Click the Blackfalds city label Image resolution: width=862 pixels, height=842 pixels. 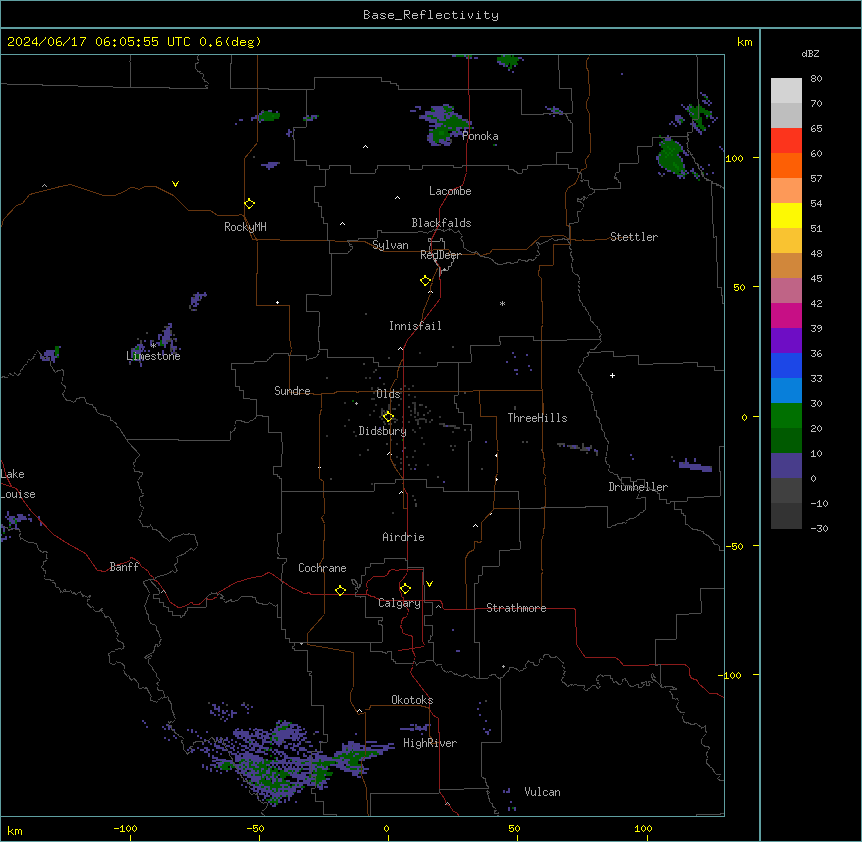coord(441,223)
